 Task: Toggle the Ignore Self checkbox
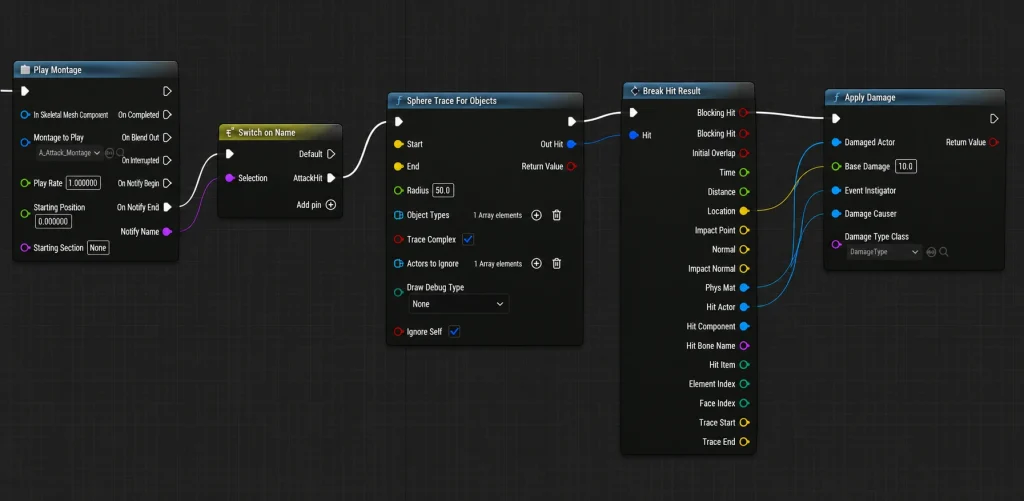(x=455, y=331)
